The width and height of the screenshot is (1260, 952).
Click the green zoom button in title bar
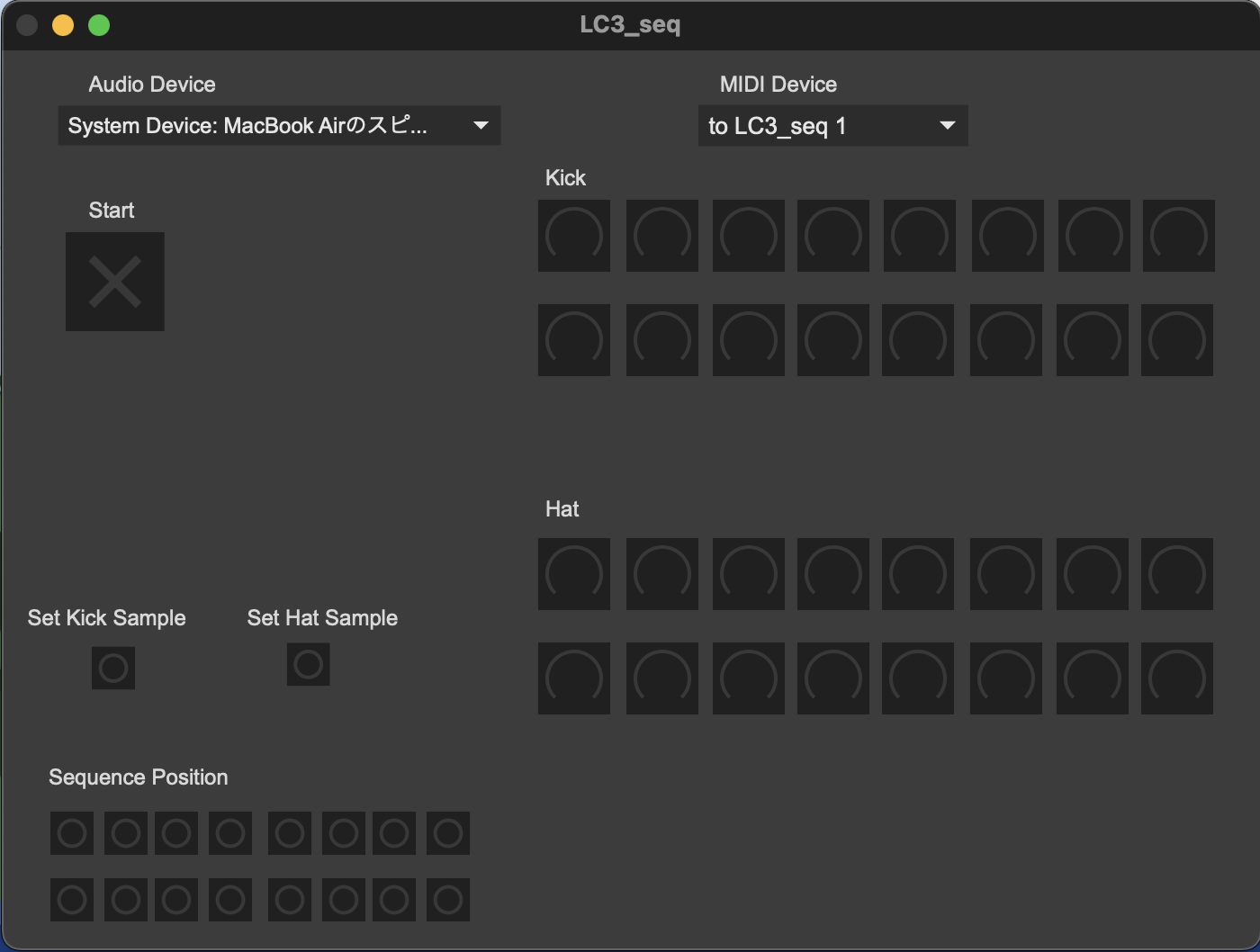point(99,25)
